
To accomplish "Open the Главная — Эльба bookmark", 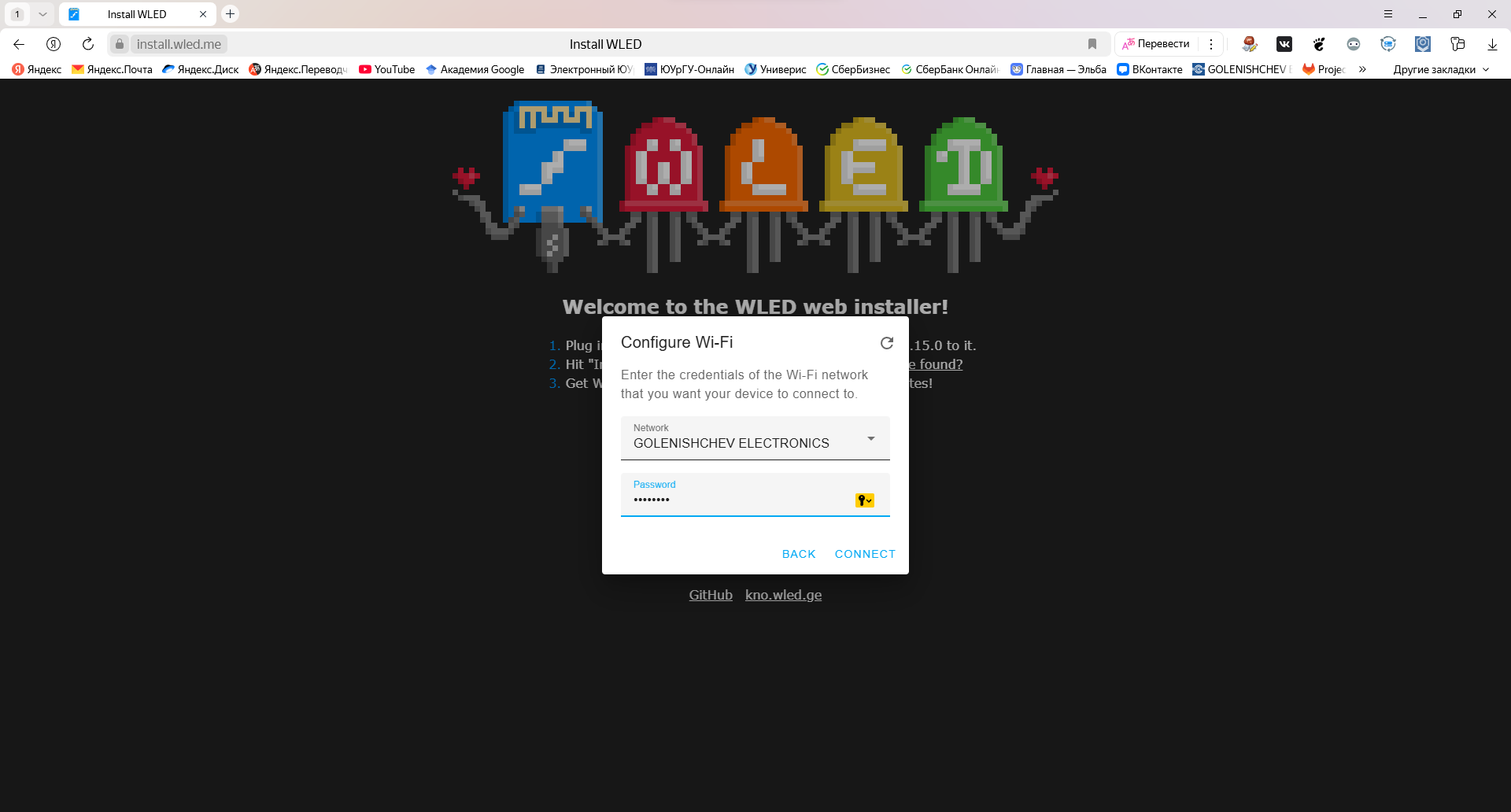I will point(1058,69).
